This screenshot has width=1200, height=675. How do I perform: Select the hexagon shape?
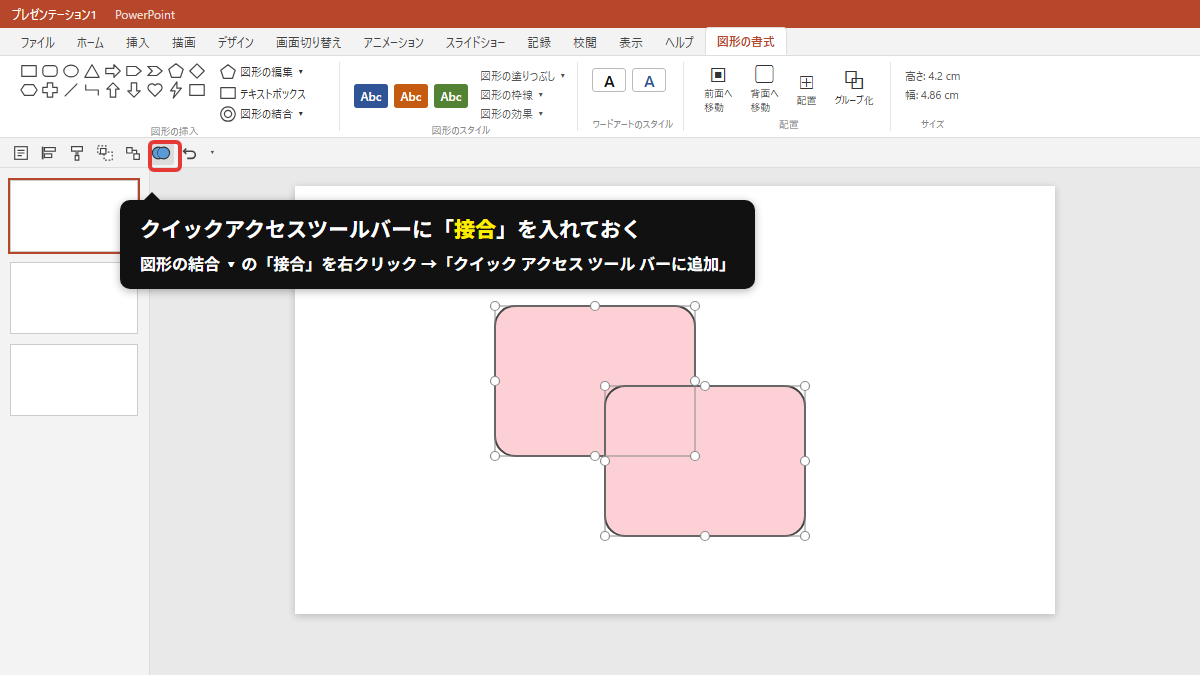pyautogui.click(x=29, y=90)
